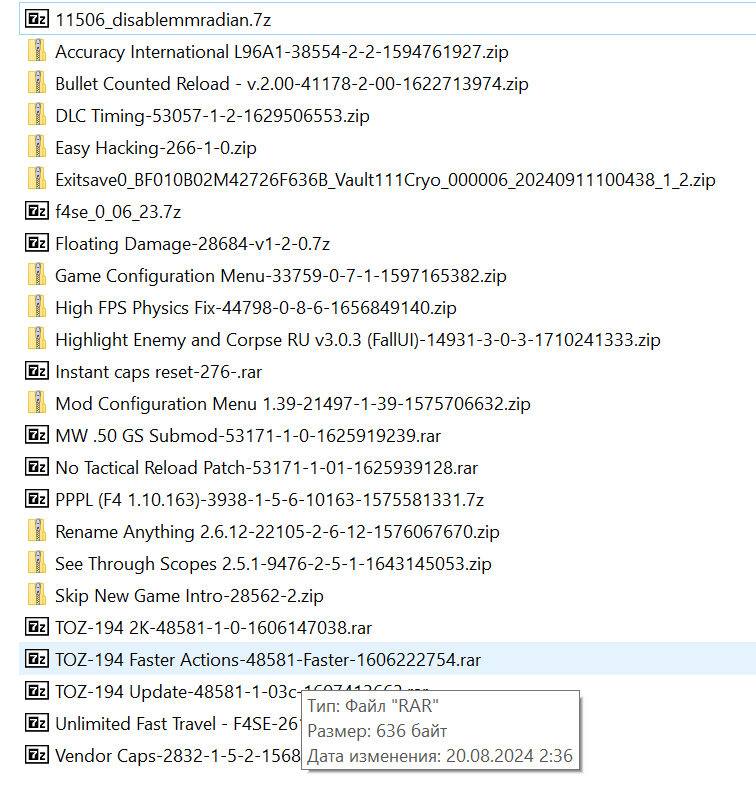
Task: Select Game Configuration Menu-33759-0-7-1 zip name
Action: pyautogui.click(x=281, y=276)
